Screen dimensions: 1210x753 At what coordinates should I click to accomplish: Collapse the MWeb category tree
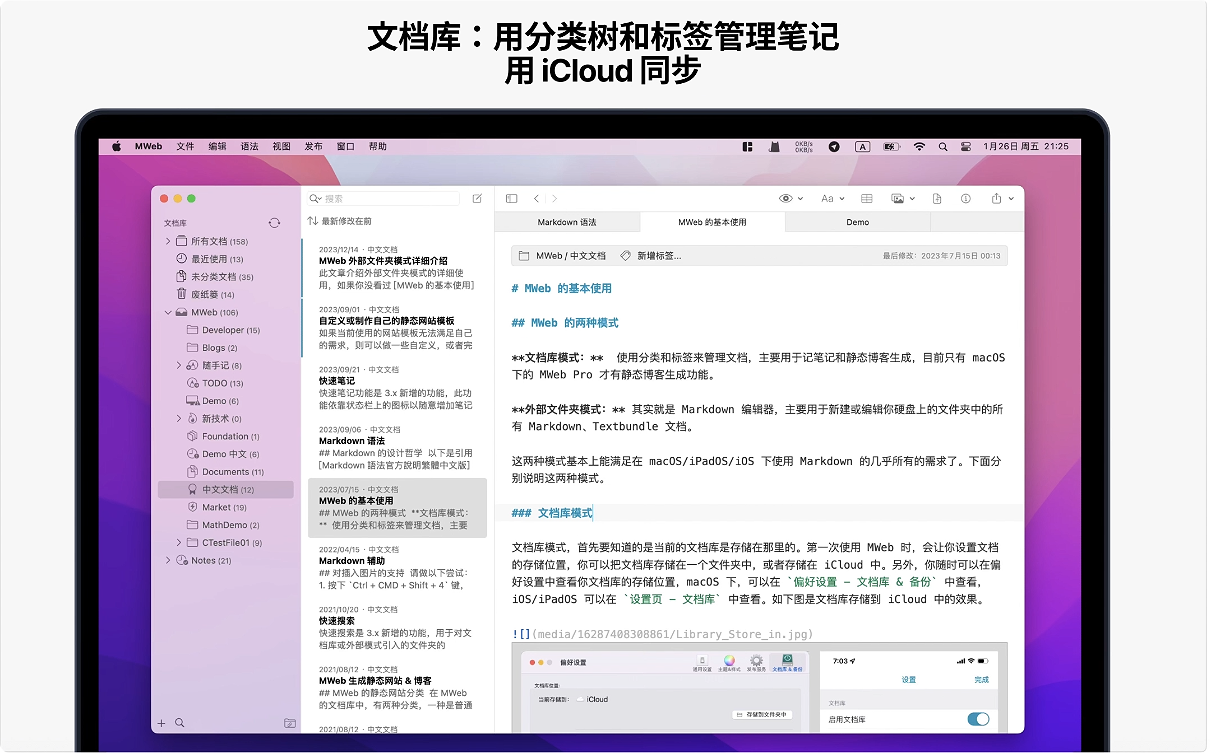[167, 312]
